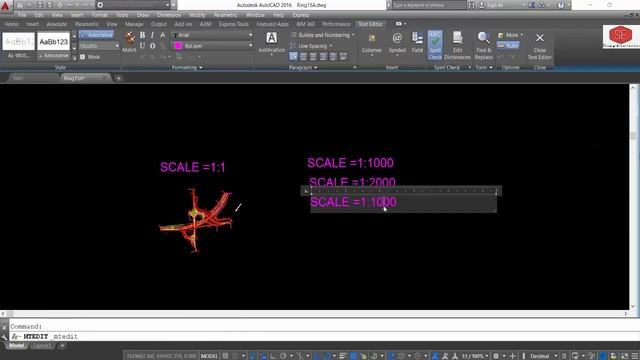Click the new drawing tab plus button
This screenshot has height=360, width=640.
tap(119, 78)
